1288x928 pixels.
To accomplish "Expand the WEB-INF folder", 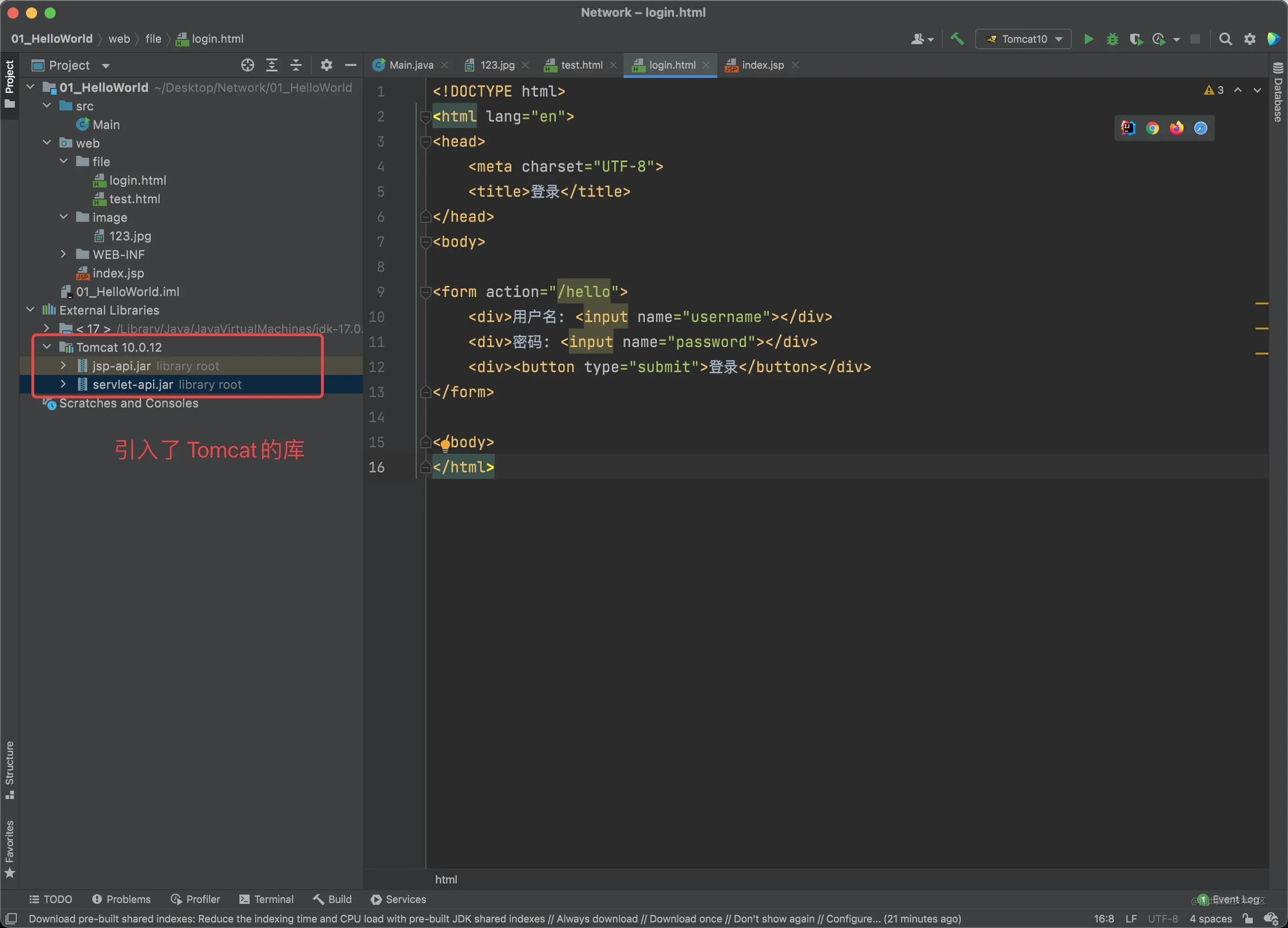I will pyautogui.click(x=64, y=254).
